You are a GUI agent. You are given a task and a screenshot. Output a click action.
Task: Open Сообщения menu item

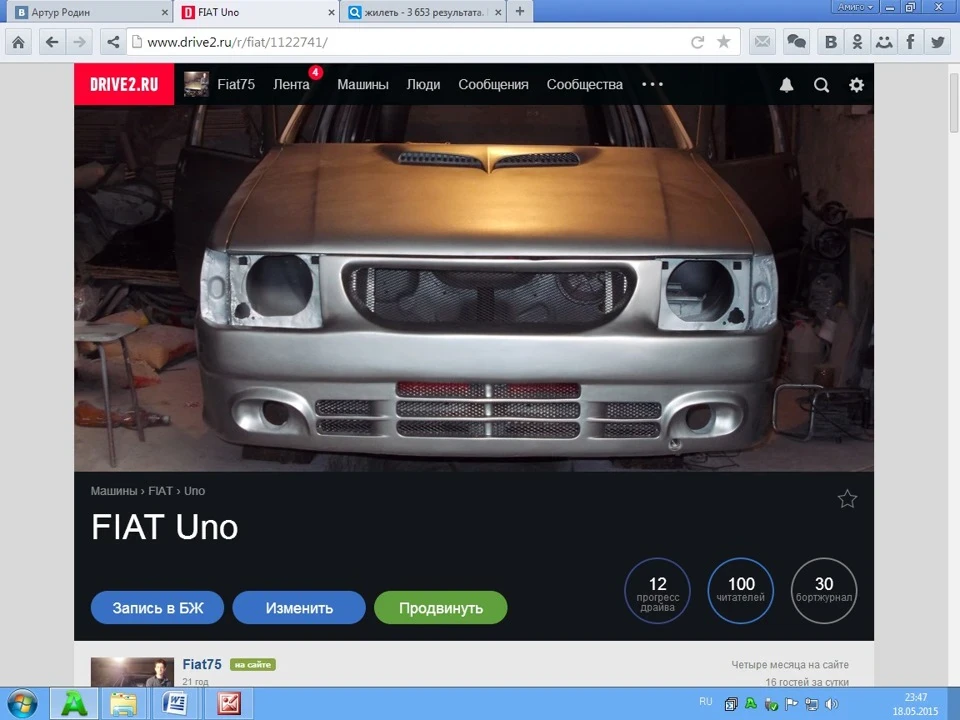(493, 84)
